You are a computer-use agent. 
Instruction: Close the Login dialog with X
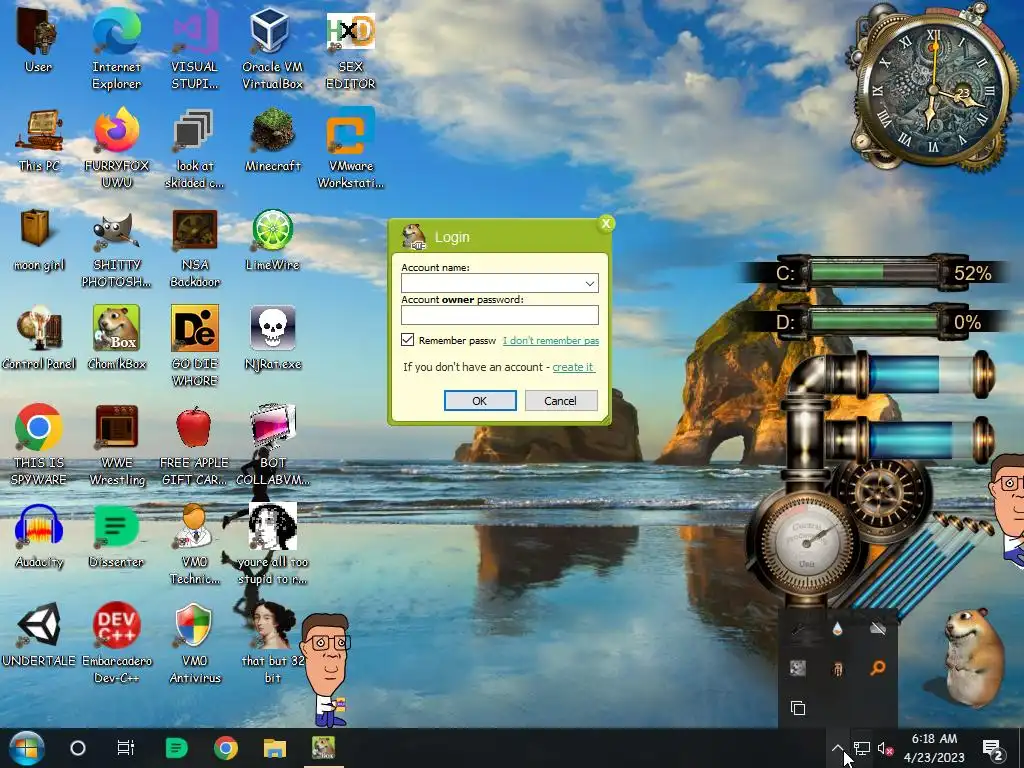coord(606,223)
